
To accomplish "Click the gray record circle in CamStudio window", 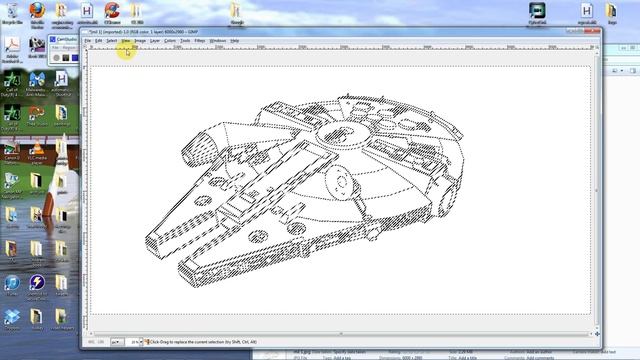I will pyautogui.click(x=56, y=58).
